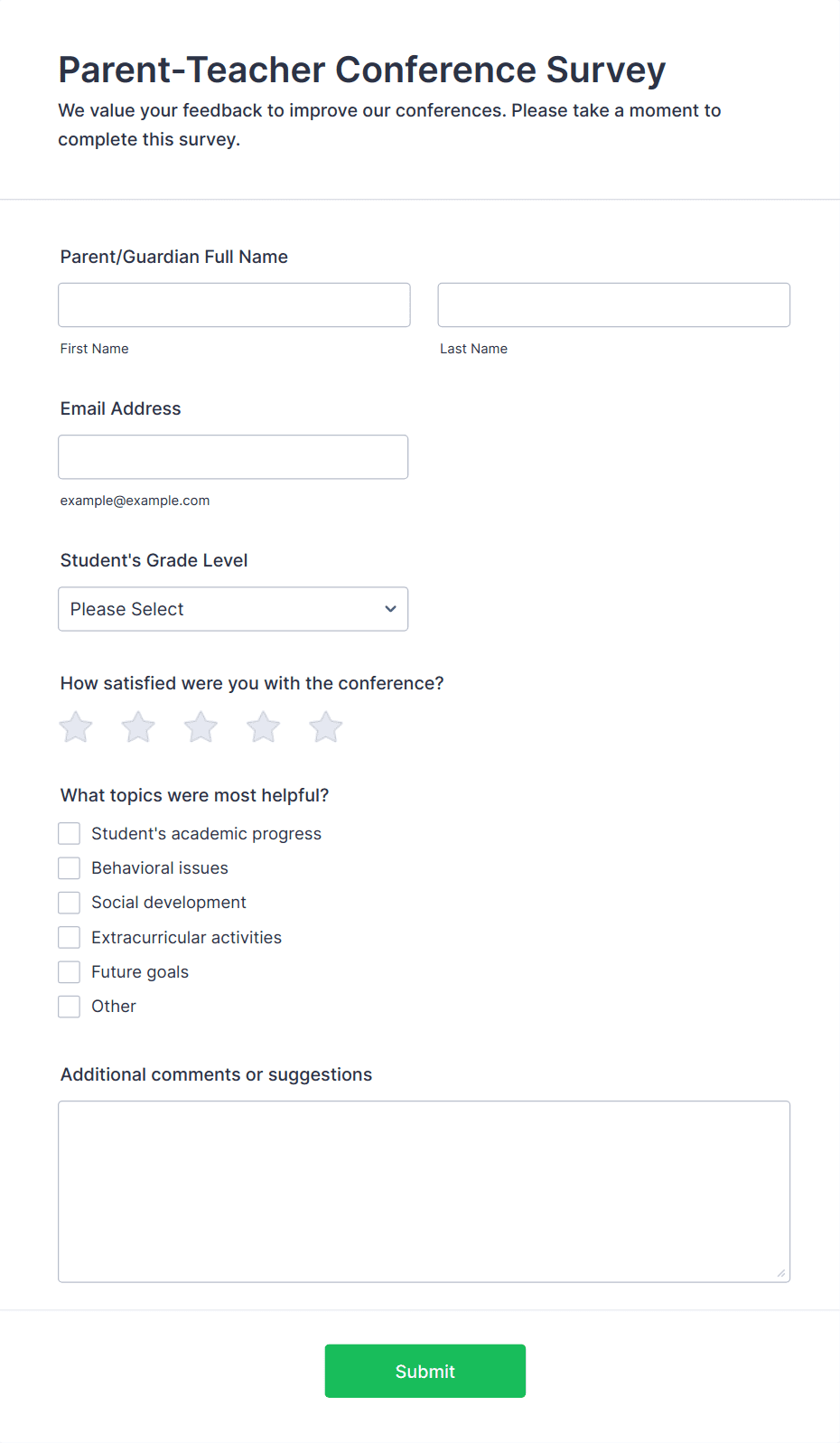
Task: Check the Future goals box
Action: coord(70,972)
